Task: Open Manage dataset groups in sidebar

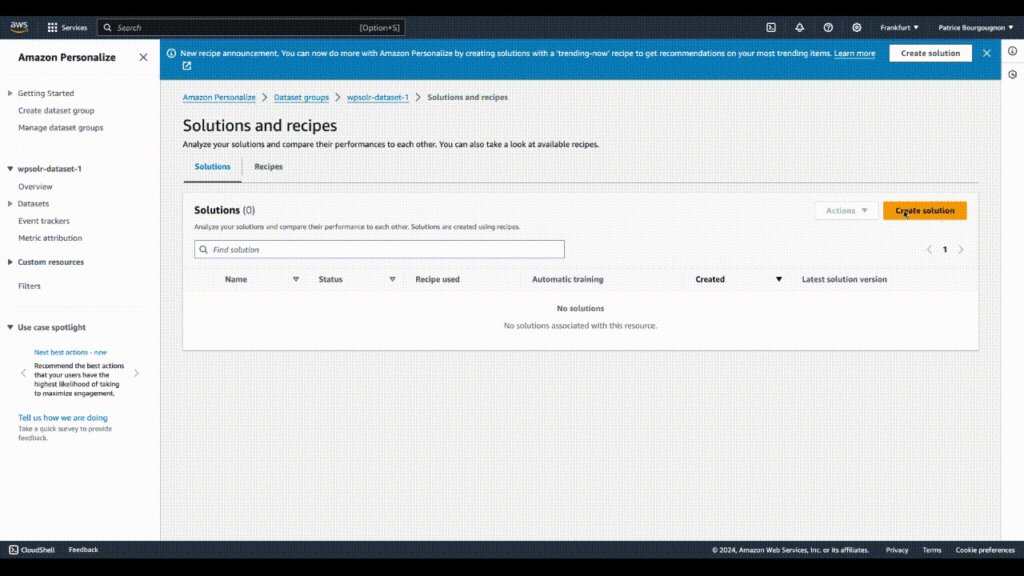Action: (x=61, y=128)
